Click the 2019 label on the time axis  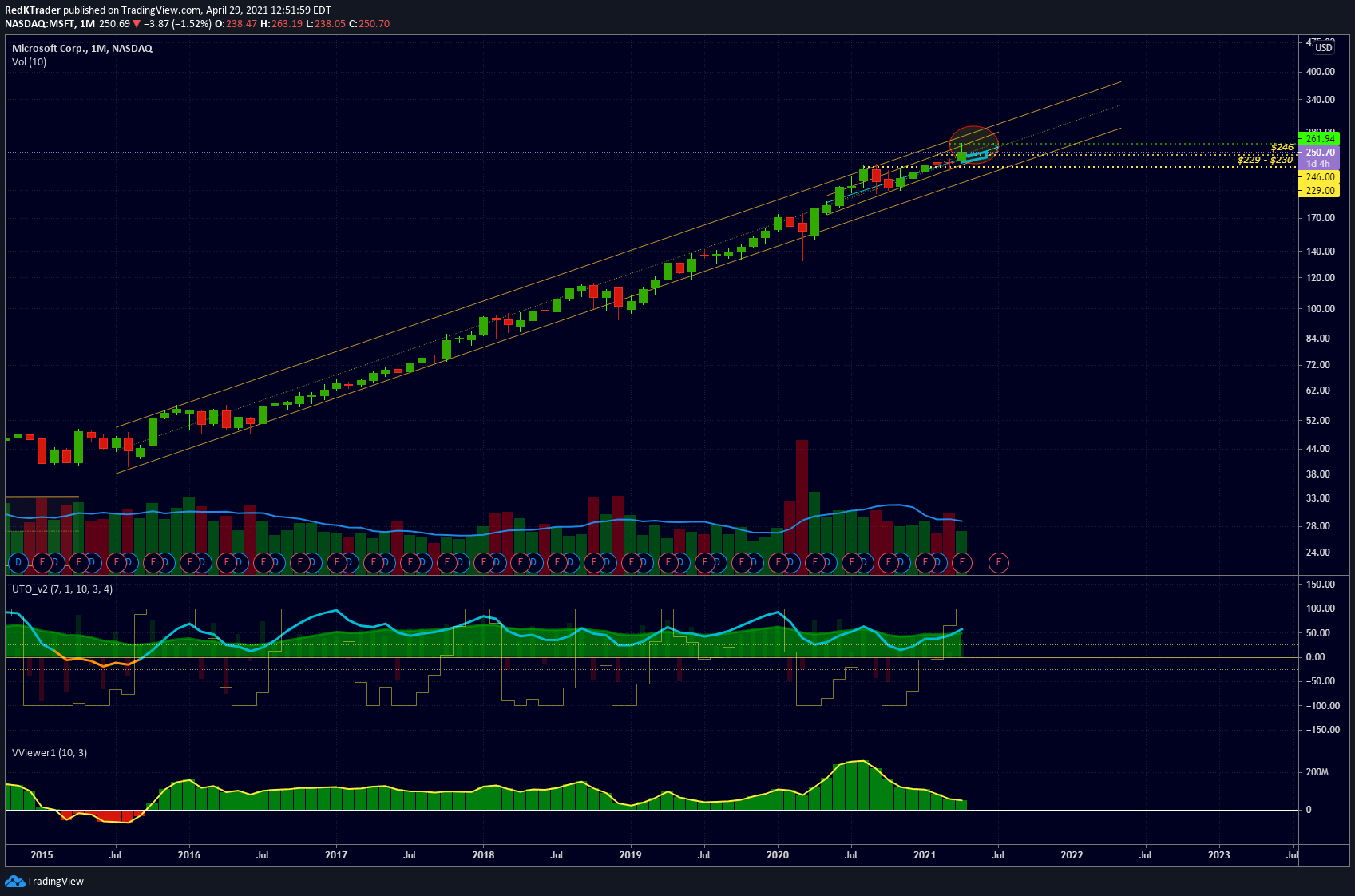pos(630,855)
